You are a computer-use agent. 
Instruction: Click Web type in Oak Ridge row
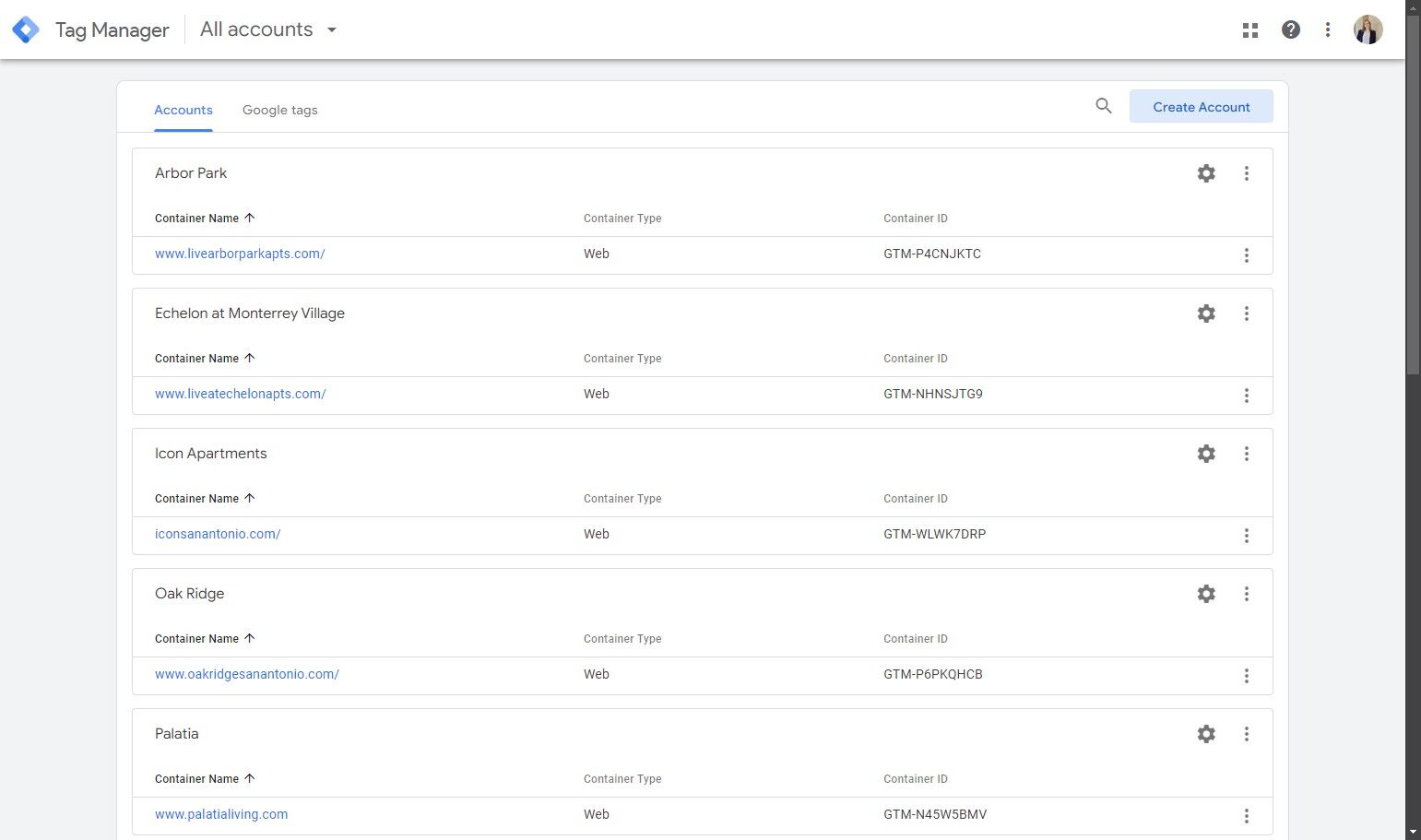(x=597, y=674)
